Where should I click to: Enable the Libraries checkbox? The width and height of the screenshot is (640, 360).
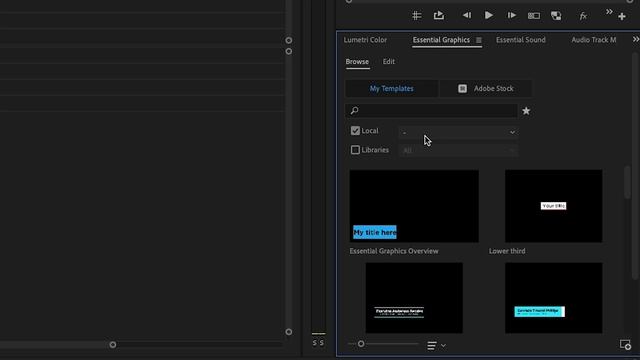[355, 150]
